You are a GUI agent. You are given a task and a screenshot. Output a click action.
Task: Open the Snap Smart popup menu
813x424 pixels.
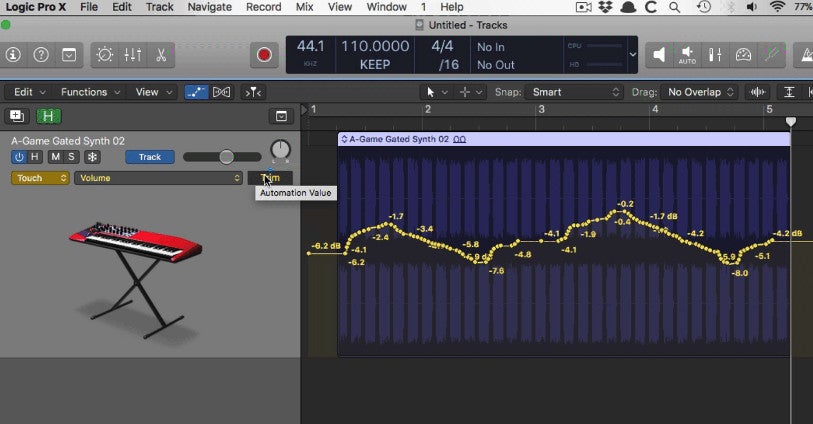(573, 92)
